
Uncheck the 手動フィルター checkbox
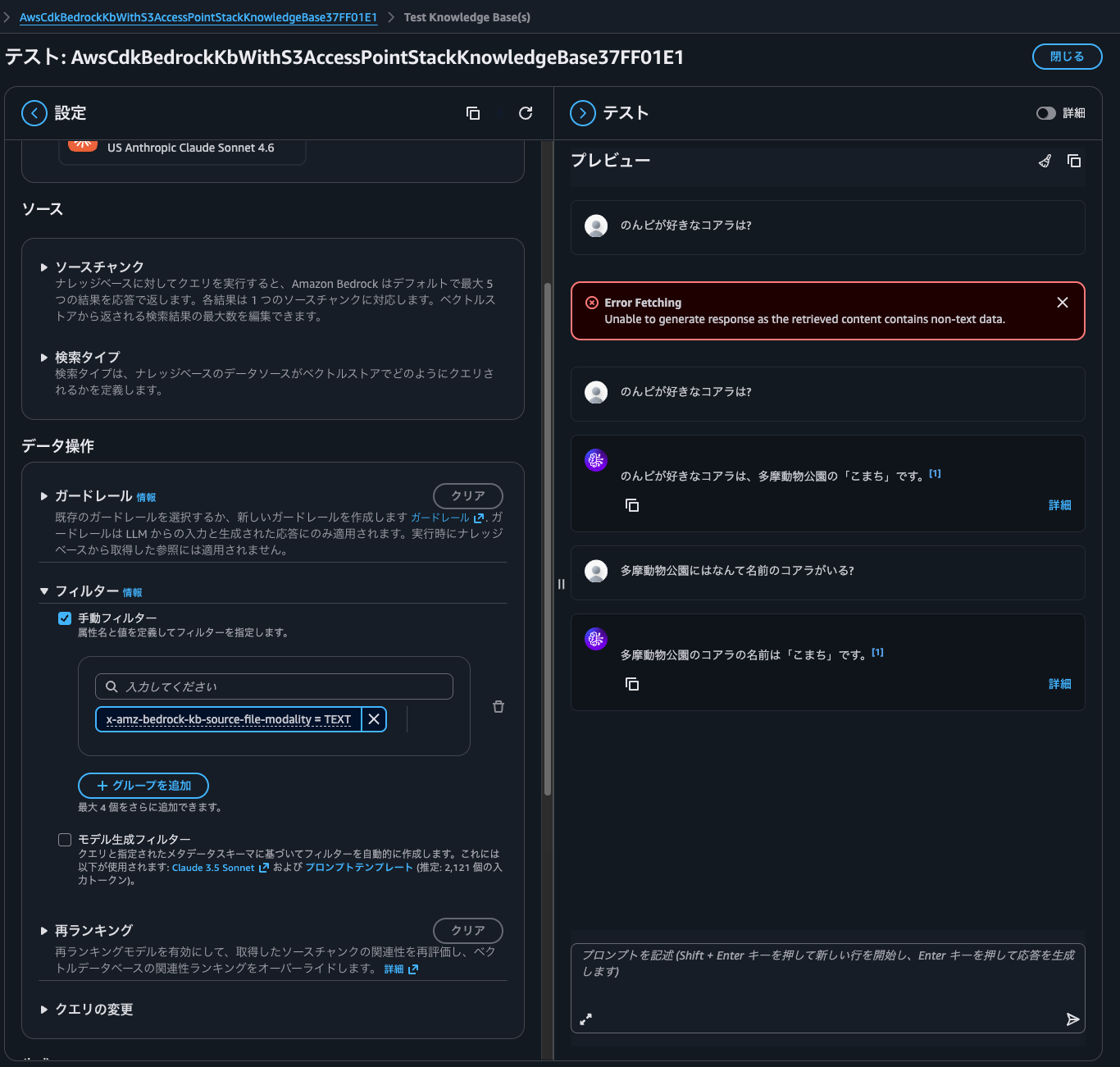65,618
